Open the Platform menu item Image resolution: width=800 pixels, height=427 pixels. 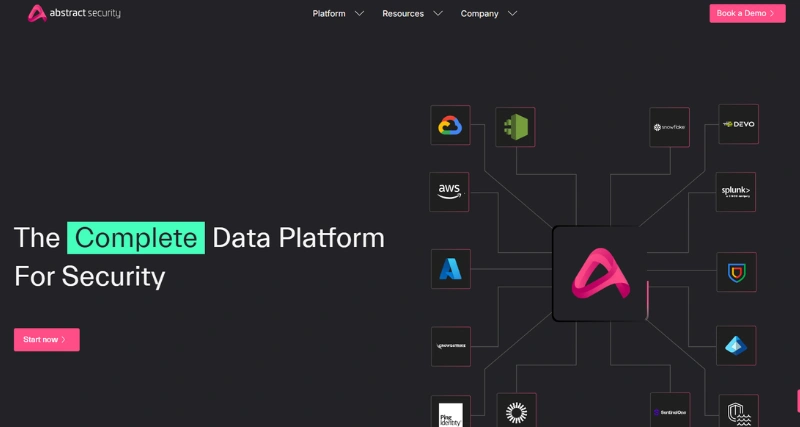(x=329, y=14)
